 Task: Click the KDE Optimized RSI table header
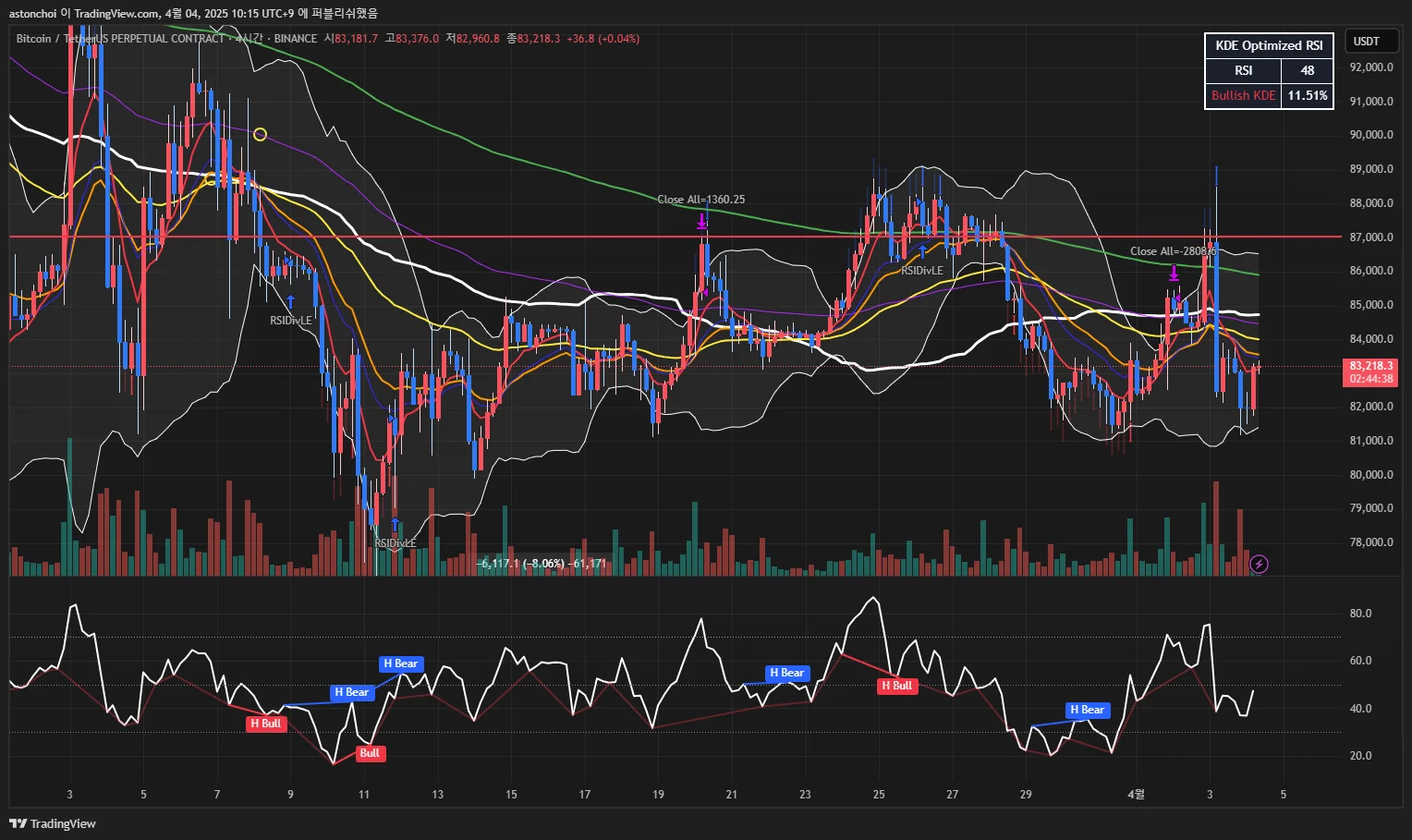tap(1269, 46)
